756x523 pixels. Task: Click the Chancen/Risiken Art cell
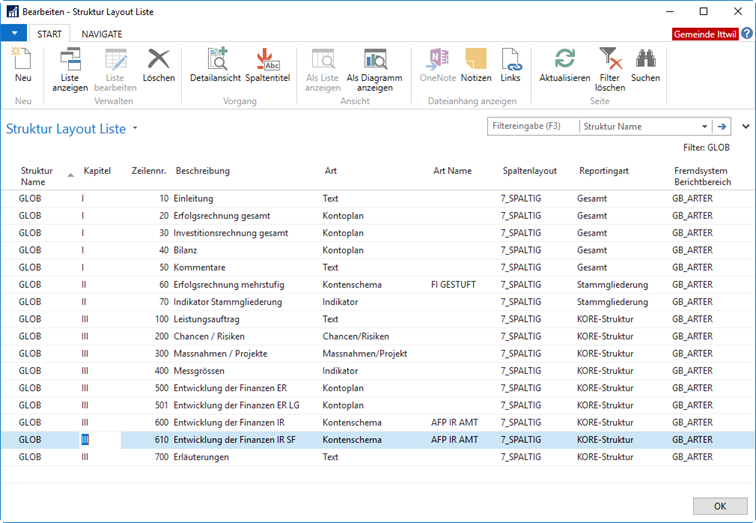click(x=355, y=336)
